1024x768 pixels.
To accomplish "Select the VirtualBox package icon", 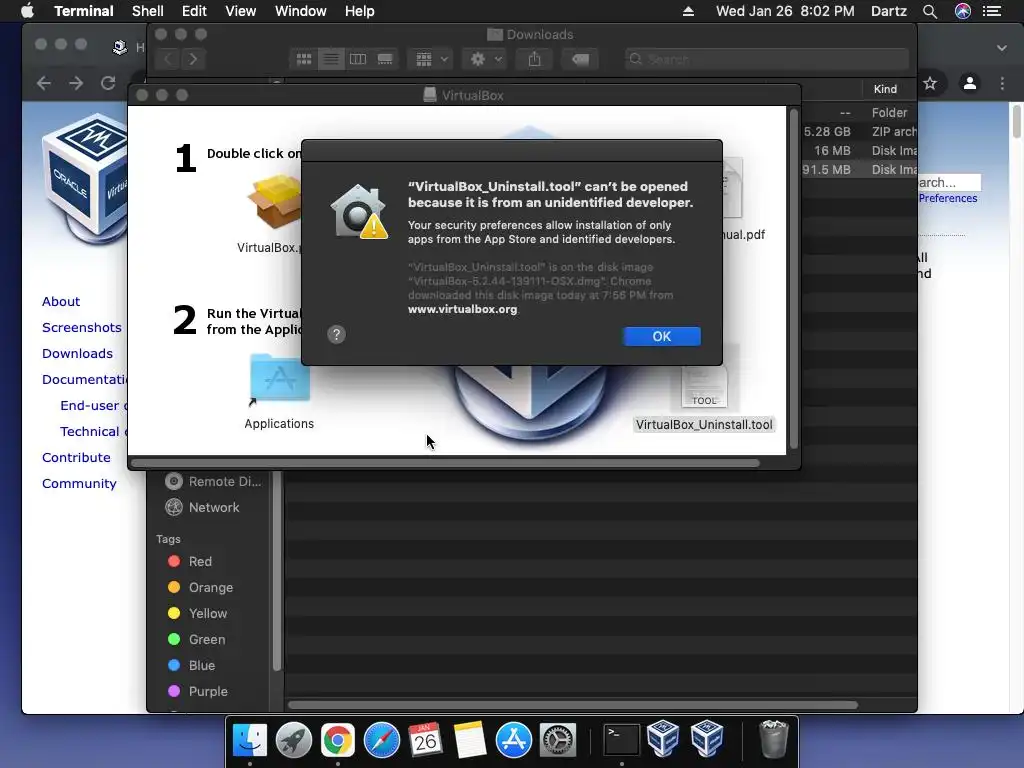I will pyautogui.click(x=275, y=202).
